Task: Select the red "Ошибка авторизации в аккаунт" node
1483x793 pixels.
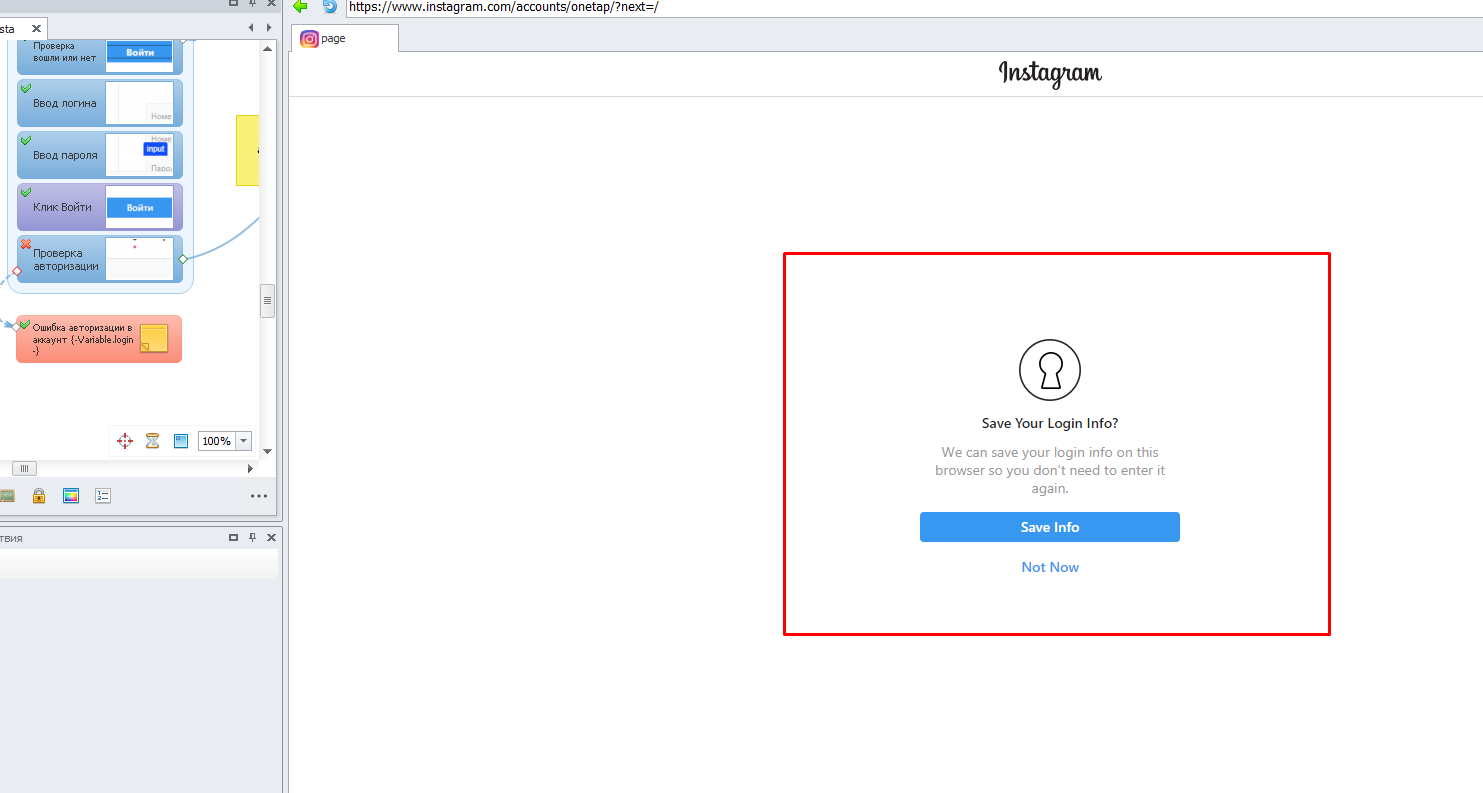Action: click(99, 339)
